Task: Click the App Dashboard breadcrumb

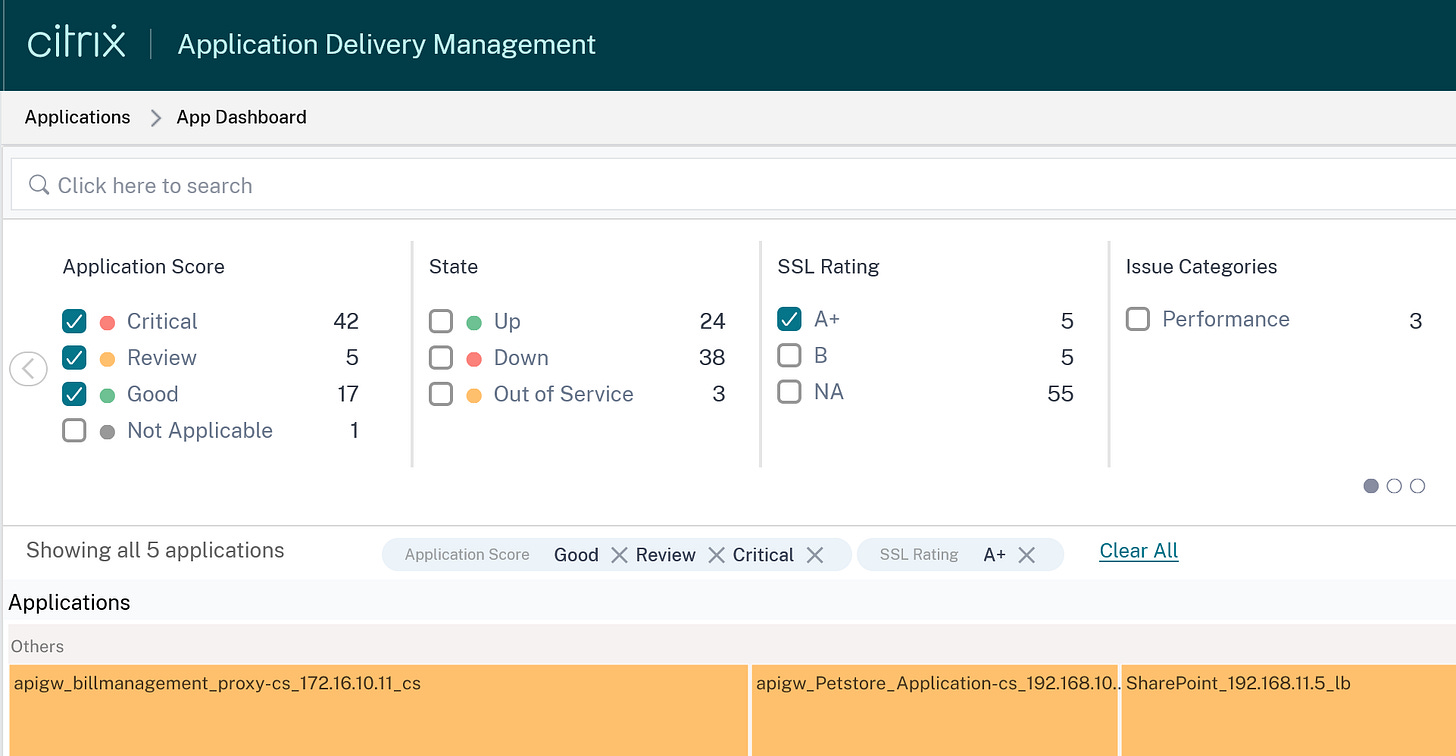Action: pos(242,117)
